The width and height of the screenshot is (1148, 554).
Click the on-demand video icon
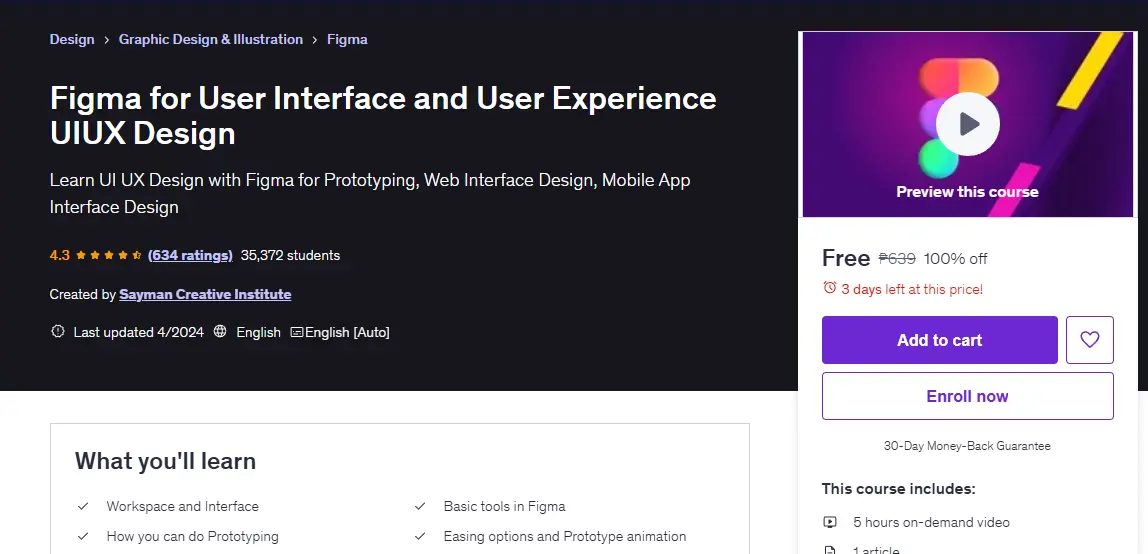[830, 523]
